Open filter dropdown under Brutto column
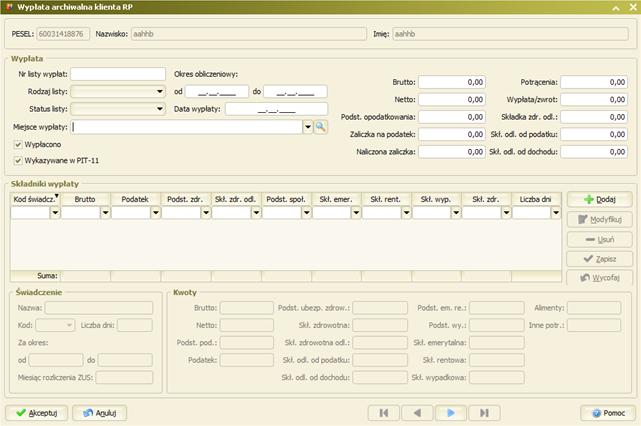 (x=105, y=213)
